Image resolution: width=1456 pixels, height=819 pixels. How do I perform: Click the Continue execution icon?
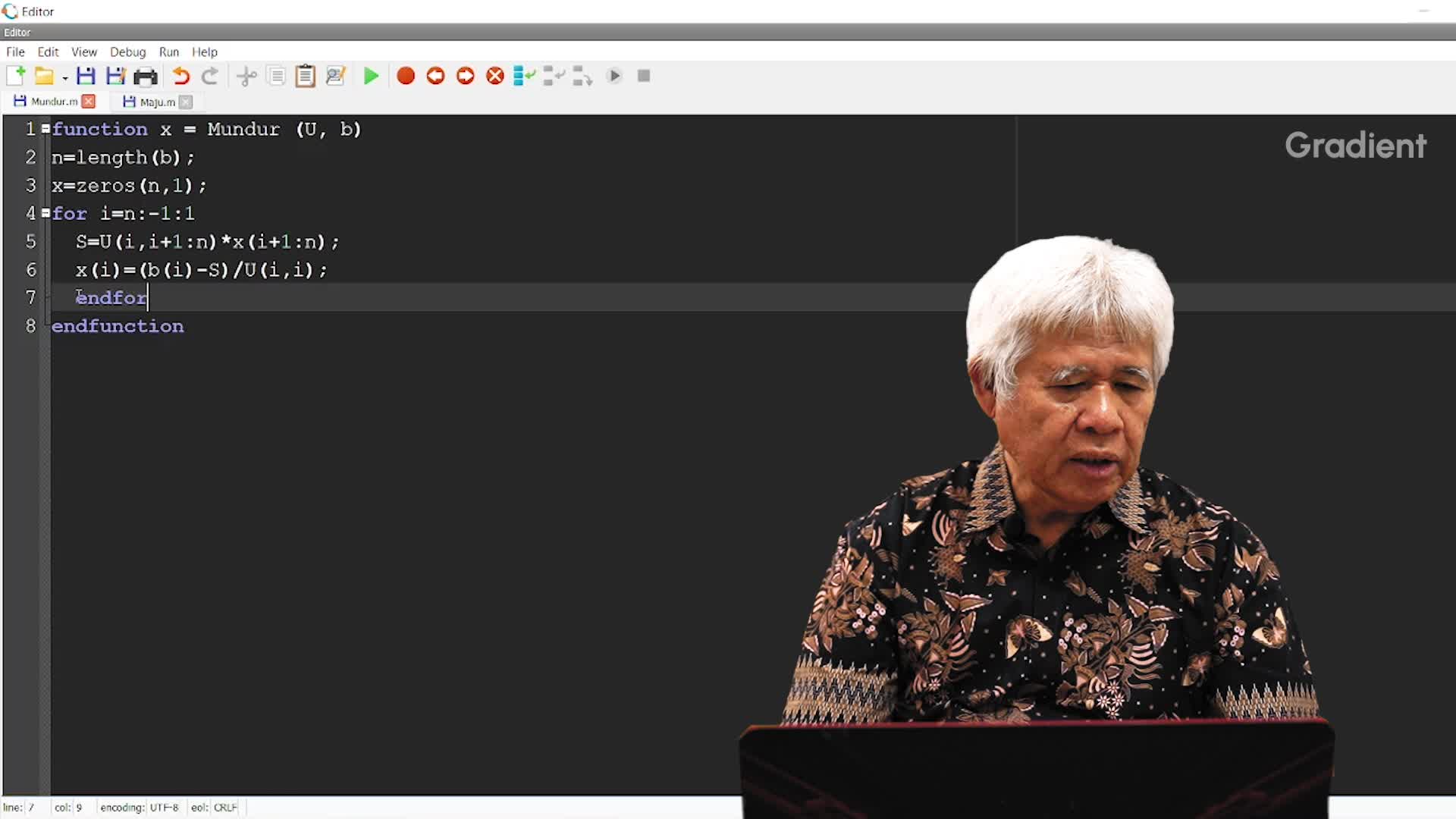coord(614,75)
